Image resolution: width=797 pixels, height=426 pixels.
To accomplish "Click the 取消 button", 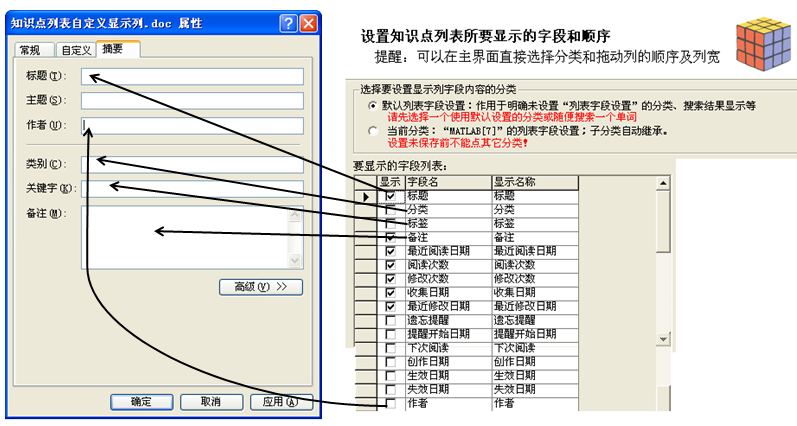I will coord(210,401).
